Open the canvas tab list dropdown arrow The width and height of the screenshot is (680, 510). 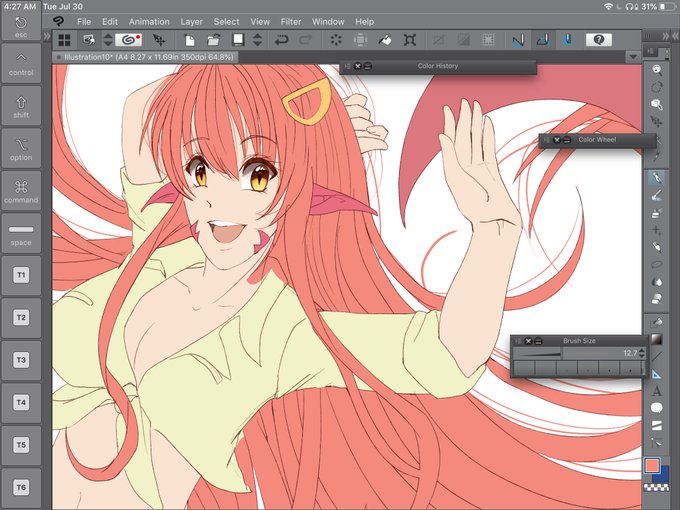(633, 57)
